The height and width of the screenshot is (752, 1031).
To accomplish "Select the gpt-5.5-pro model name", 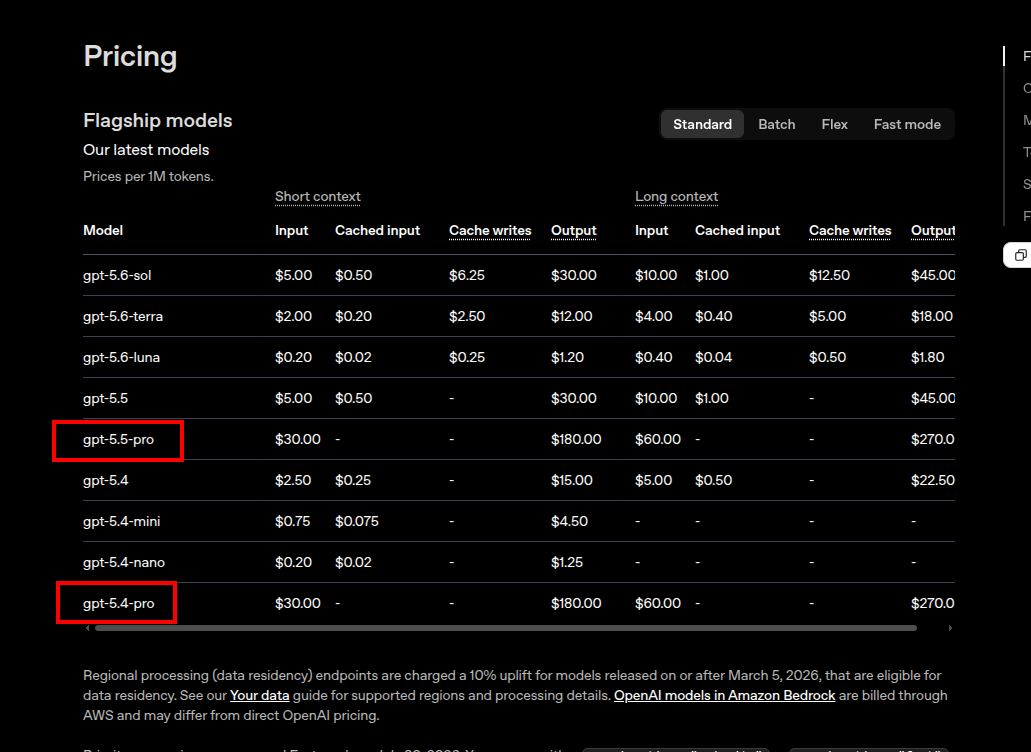I will [x=118, y=440].
